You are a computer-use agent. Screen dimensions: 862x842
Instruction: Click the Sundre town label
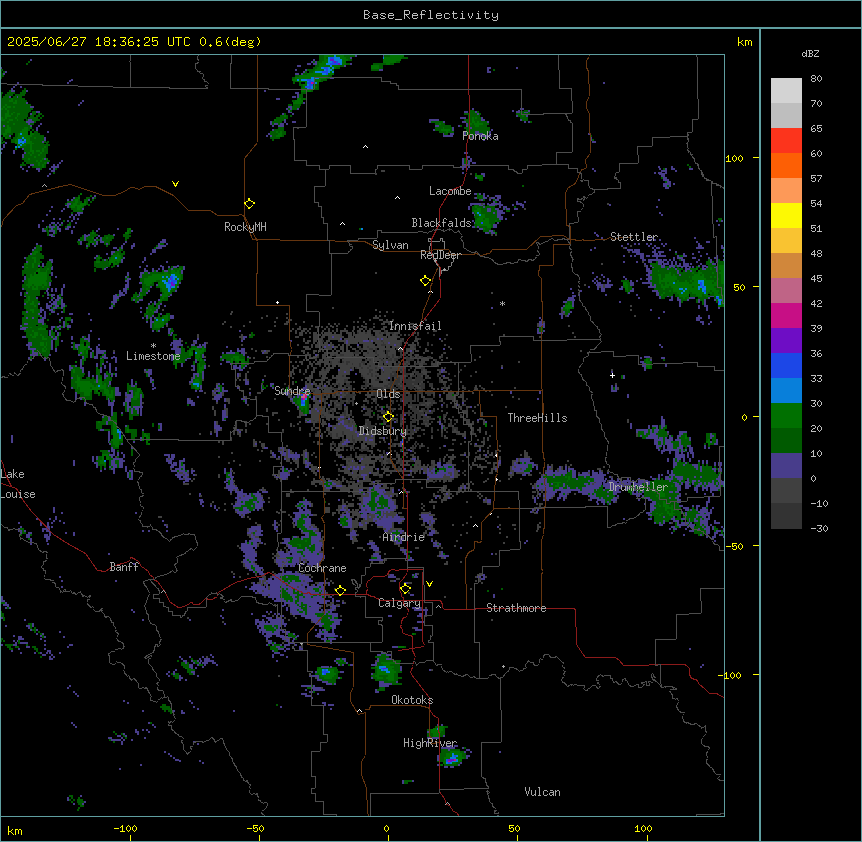click(x=292, y=391)
